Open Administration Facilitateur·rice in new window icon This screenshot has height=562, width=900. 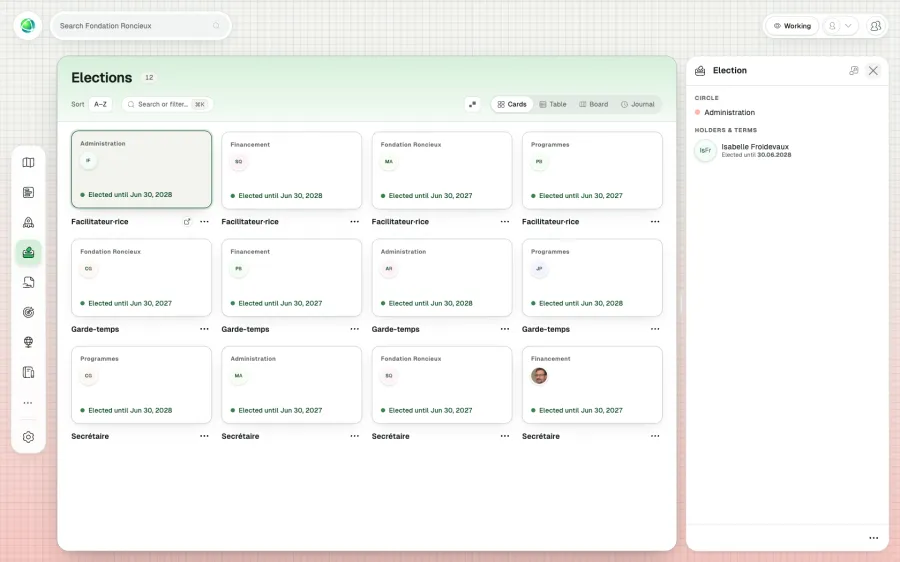(x=187, y=222)
